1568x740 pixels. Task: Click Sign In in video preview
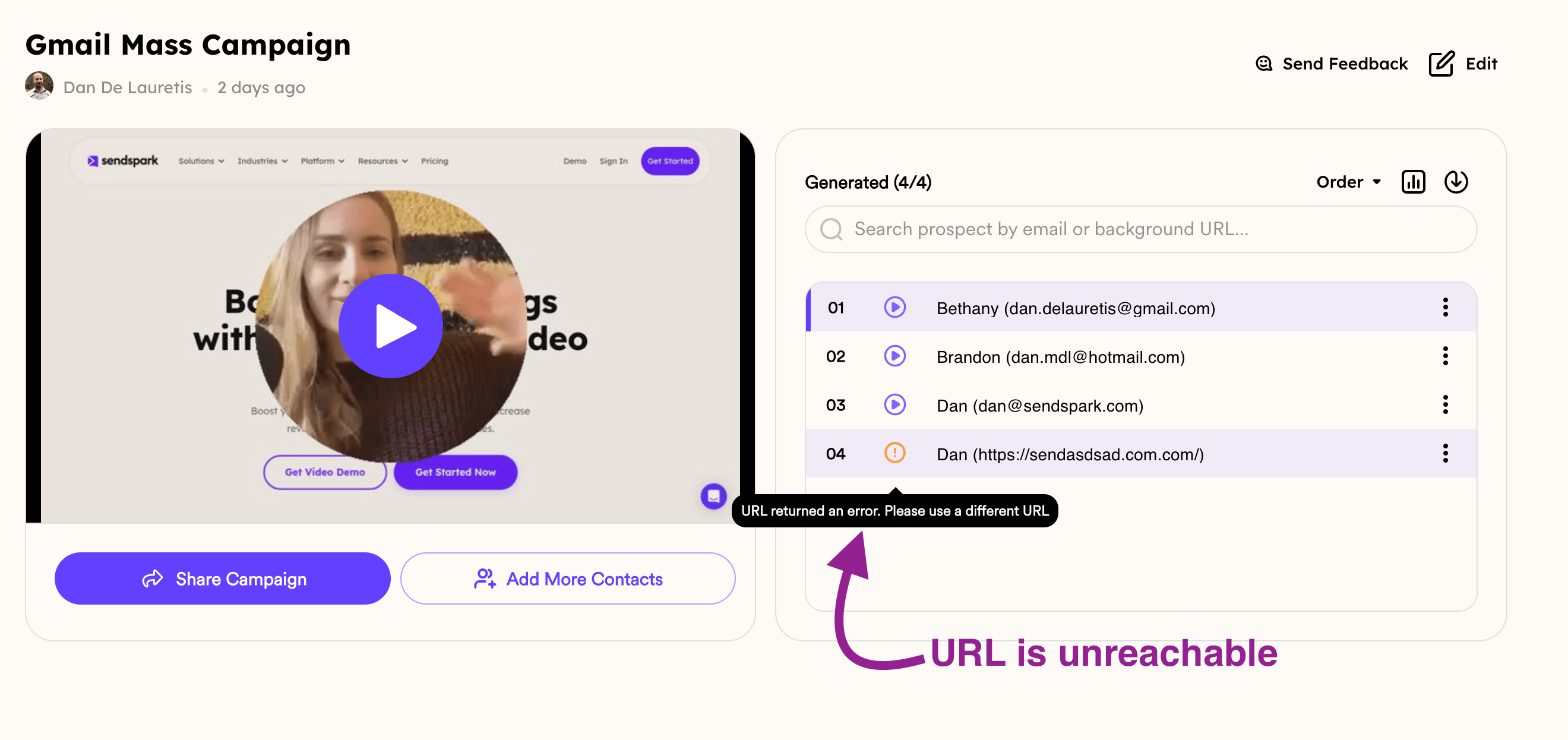pos(613,161)
